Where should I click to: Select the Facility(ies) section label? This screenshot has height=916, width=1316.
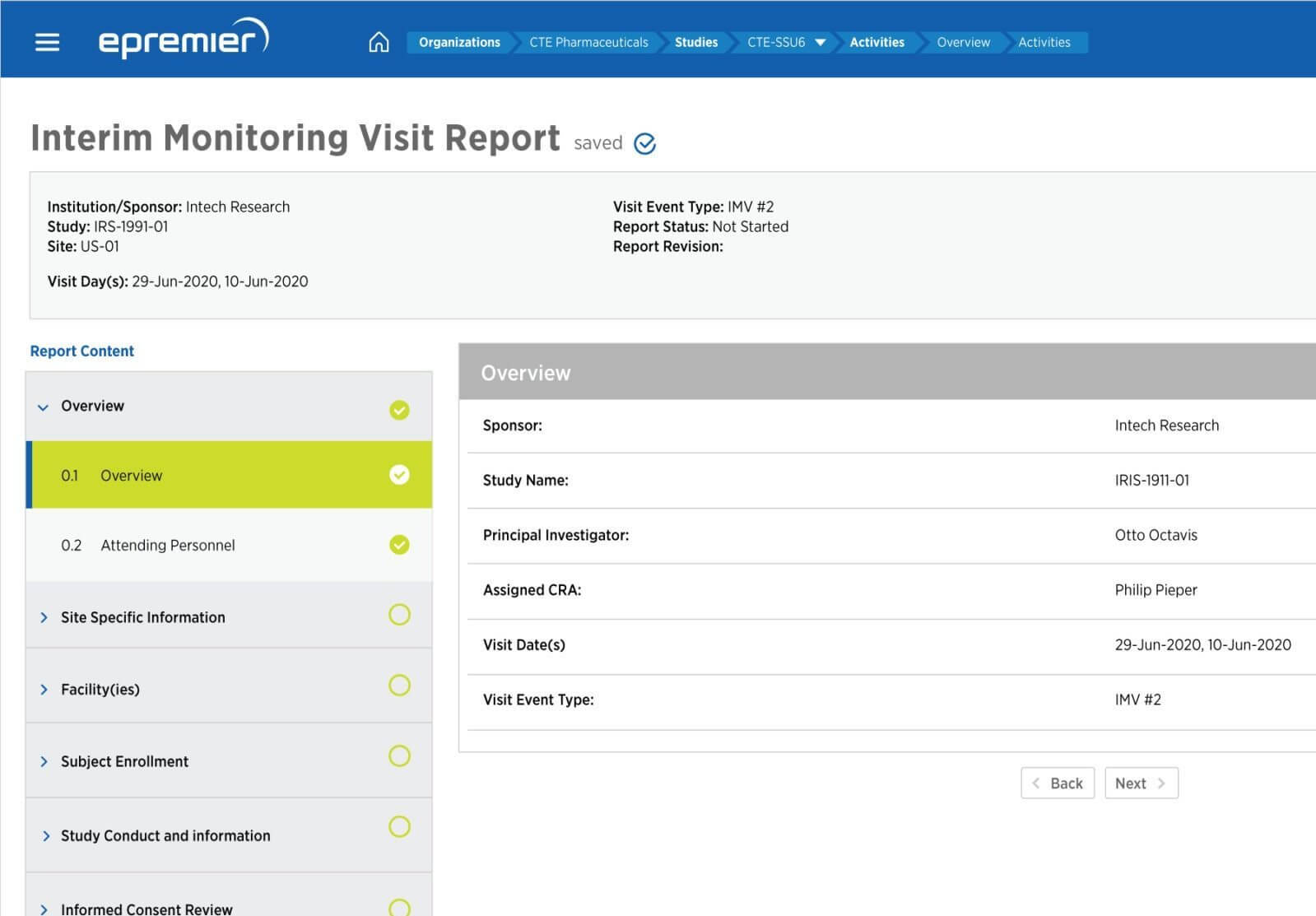100,690
